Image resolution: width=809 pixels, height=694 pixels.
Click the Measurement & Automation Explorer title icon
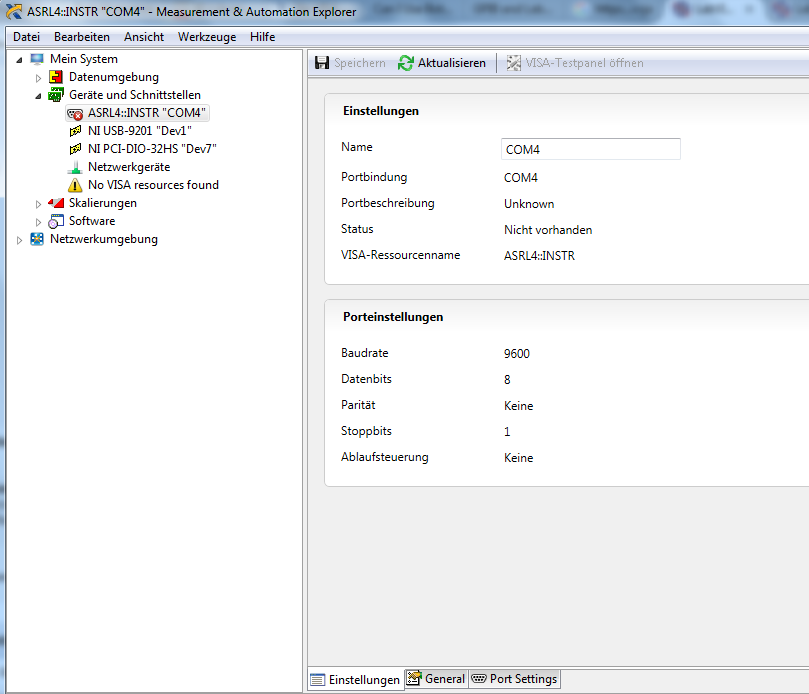[14, 11]
